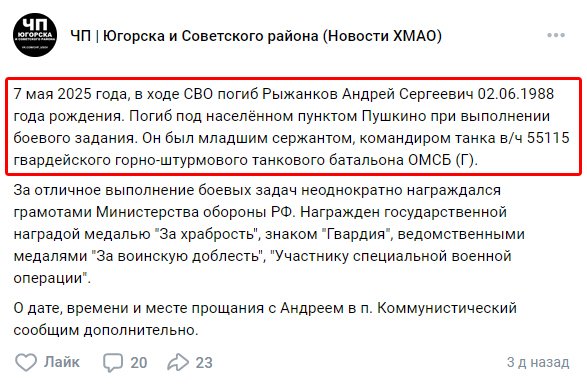Share the post with the arrow icon

coord(178,362)
